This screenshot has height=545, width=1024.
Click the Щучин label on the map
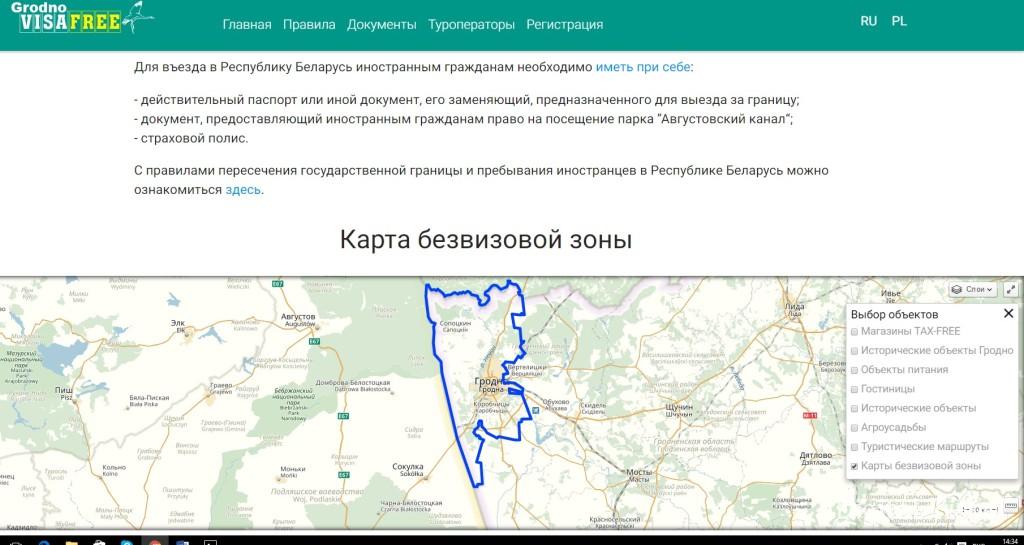tap(677, 409)
